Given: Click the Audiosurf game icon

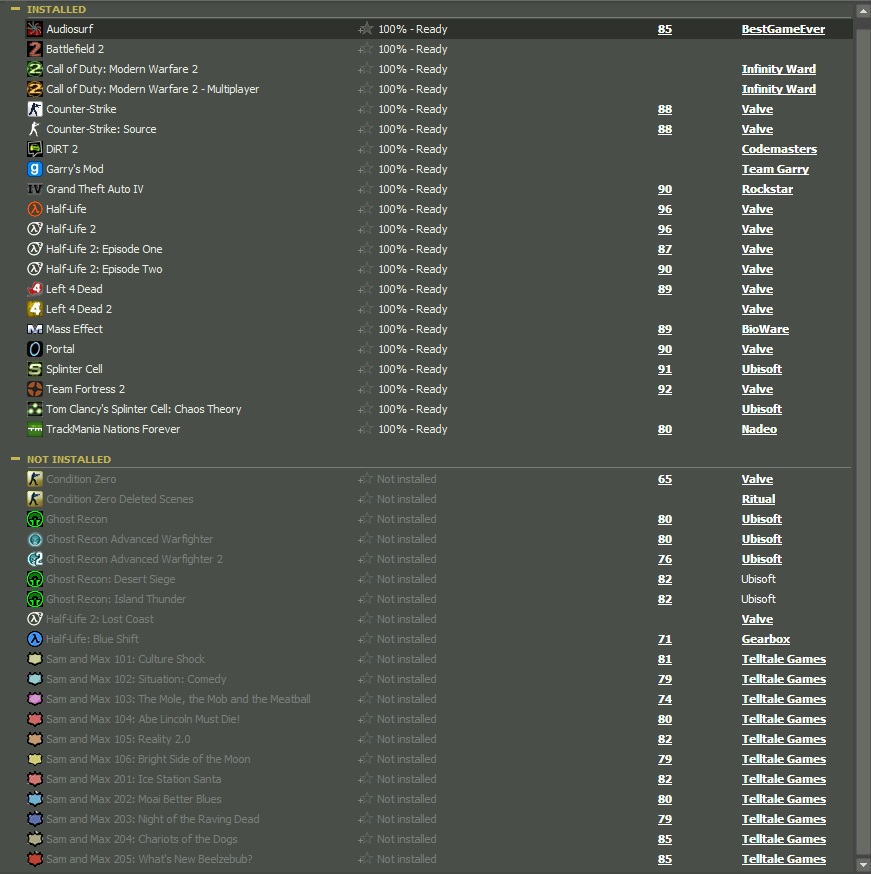Looking at the screenshot, I should coord(35,29).
